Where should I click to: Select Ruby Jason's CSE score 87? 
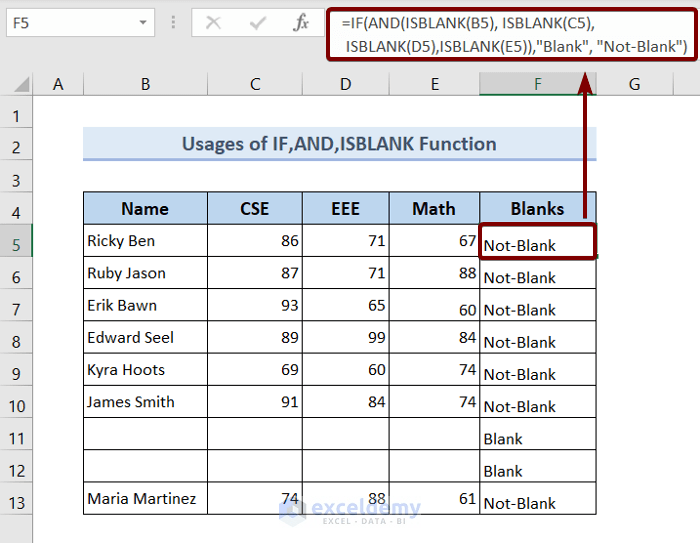[255, 273]
